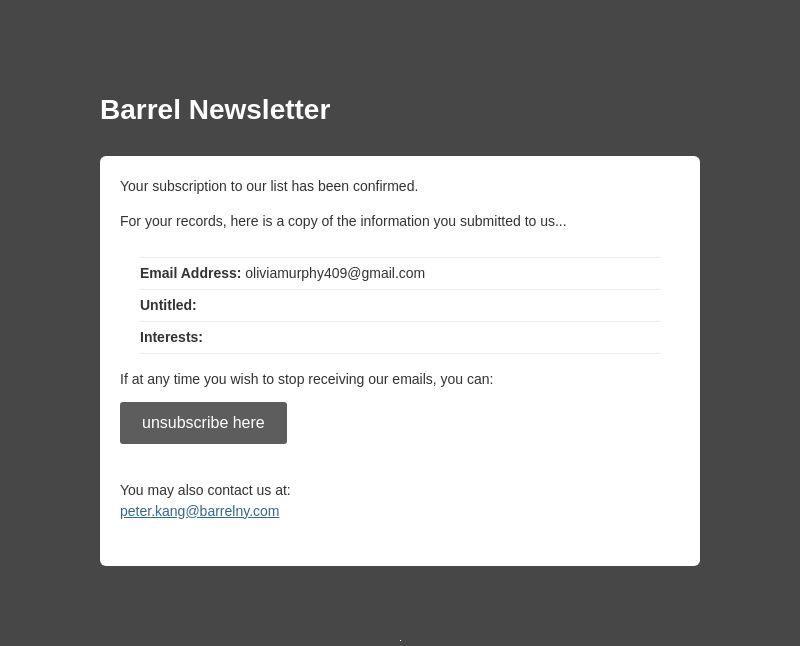Click the empty value area beside Untitled
Screen dimensions: 800x646
[428, 305]
